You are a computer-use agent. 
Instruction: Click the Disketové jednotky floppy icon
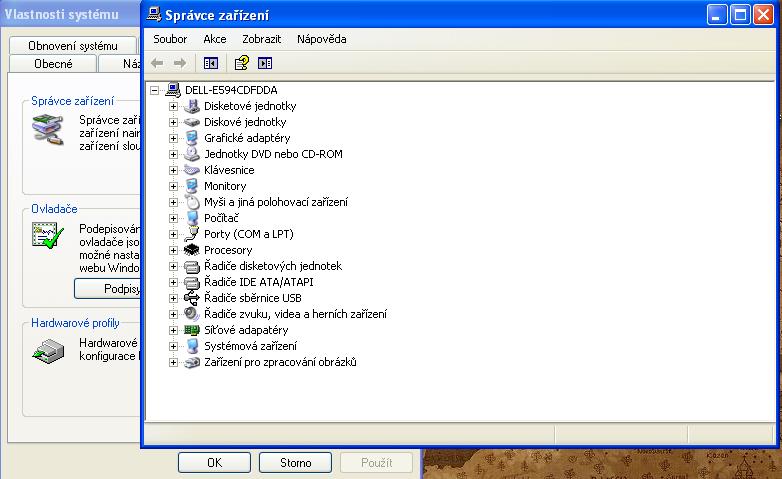[192, 106]
